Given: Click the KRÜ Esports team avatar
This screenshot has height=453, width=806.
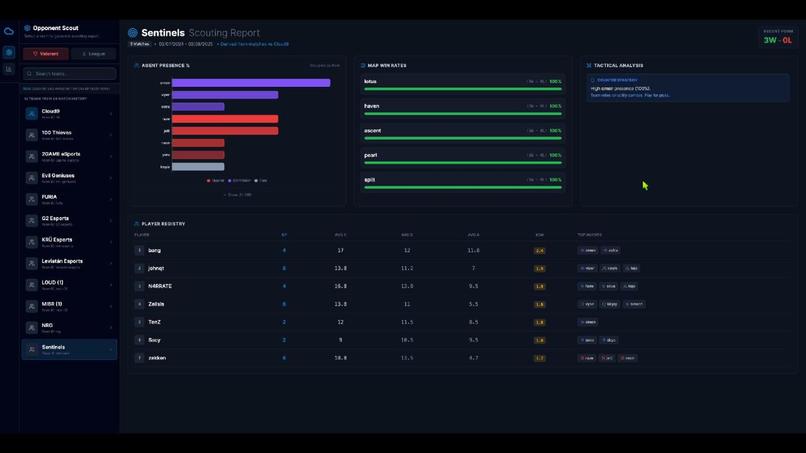Looking at the screenshot, I should pos(31,242).
